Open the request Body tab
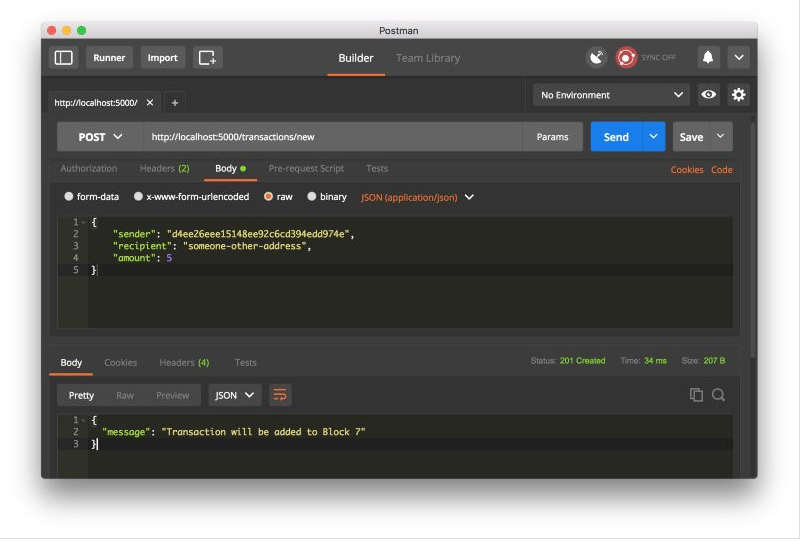This screenshot has height=544, width=803. (x=230, y=169)
